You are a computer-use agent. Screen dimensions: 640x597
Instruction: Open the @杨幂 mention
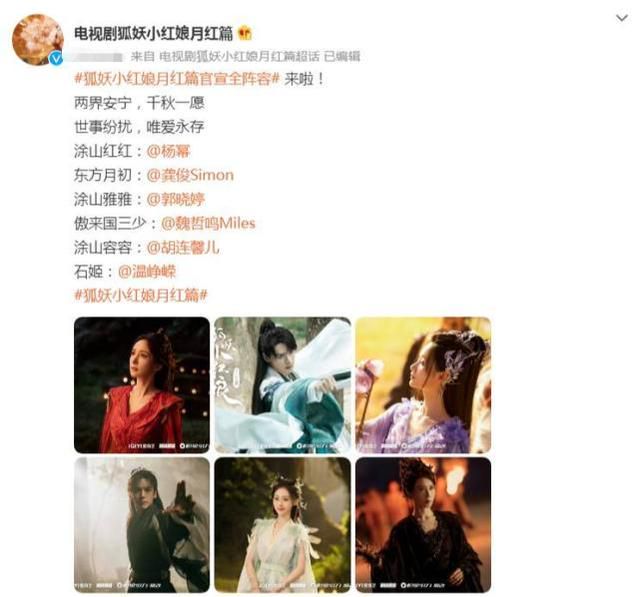coord(168,151)
